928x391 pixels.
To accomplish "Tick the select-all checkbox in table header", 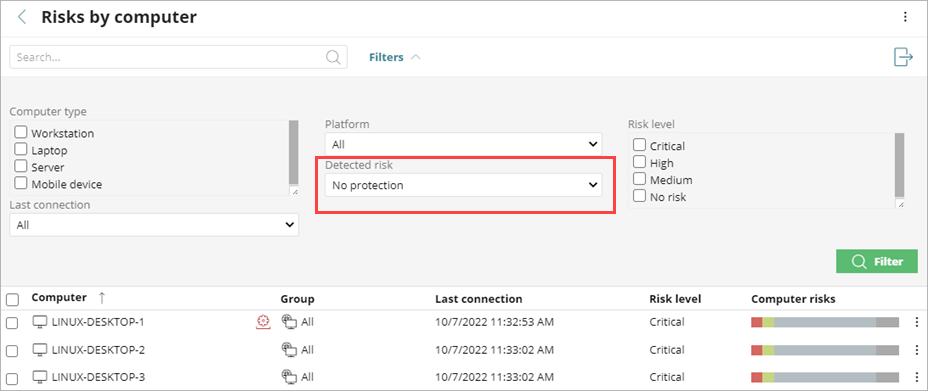I will 12,299.
